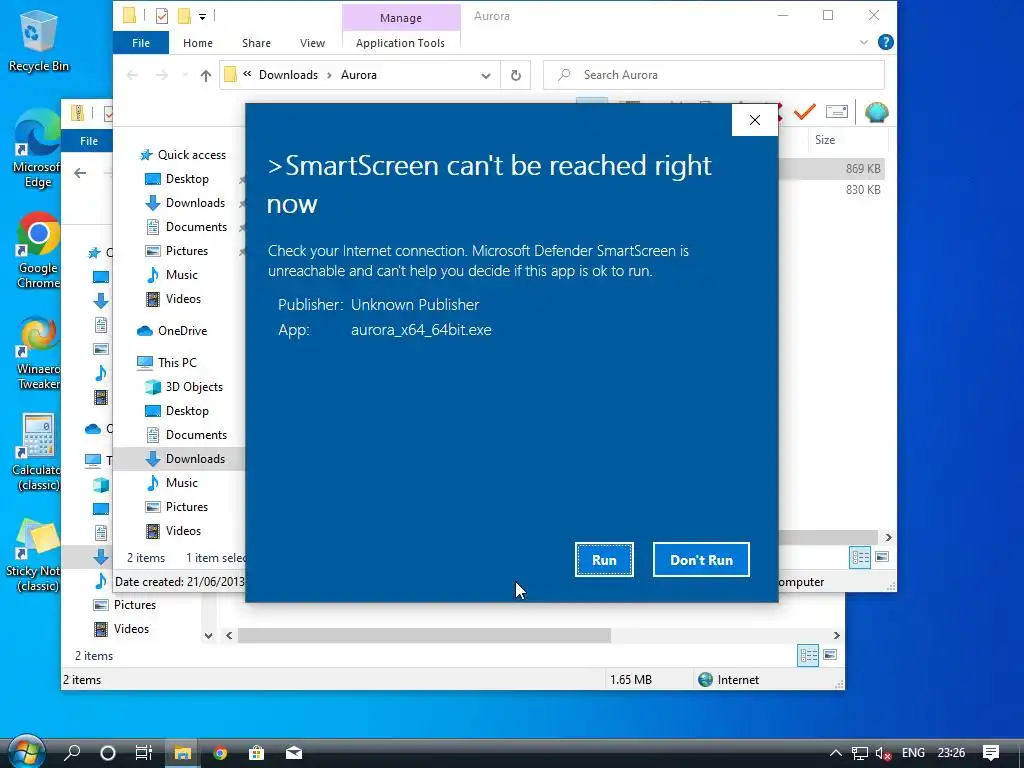The width and height of the screenshot is (1024, 768).
Task: Open the Quick Access Toolbar customize dropdown
Action: [x=202, y=16]
